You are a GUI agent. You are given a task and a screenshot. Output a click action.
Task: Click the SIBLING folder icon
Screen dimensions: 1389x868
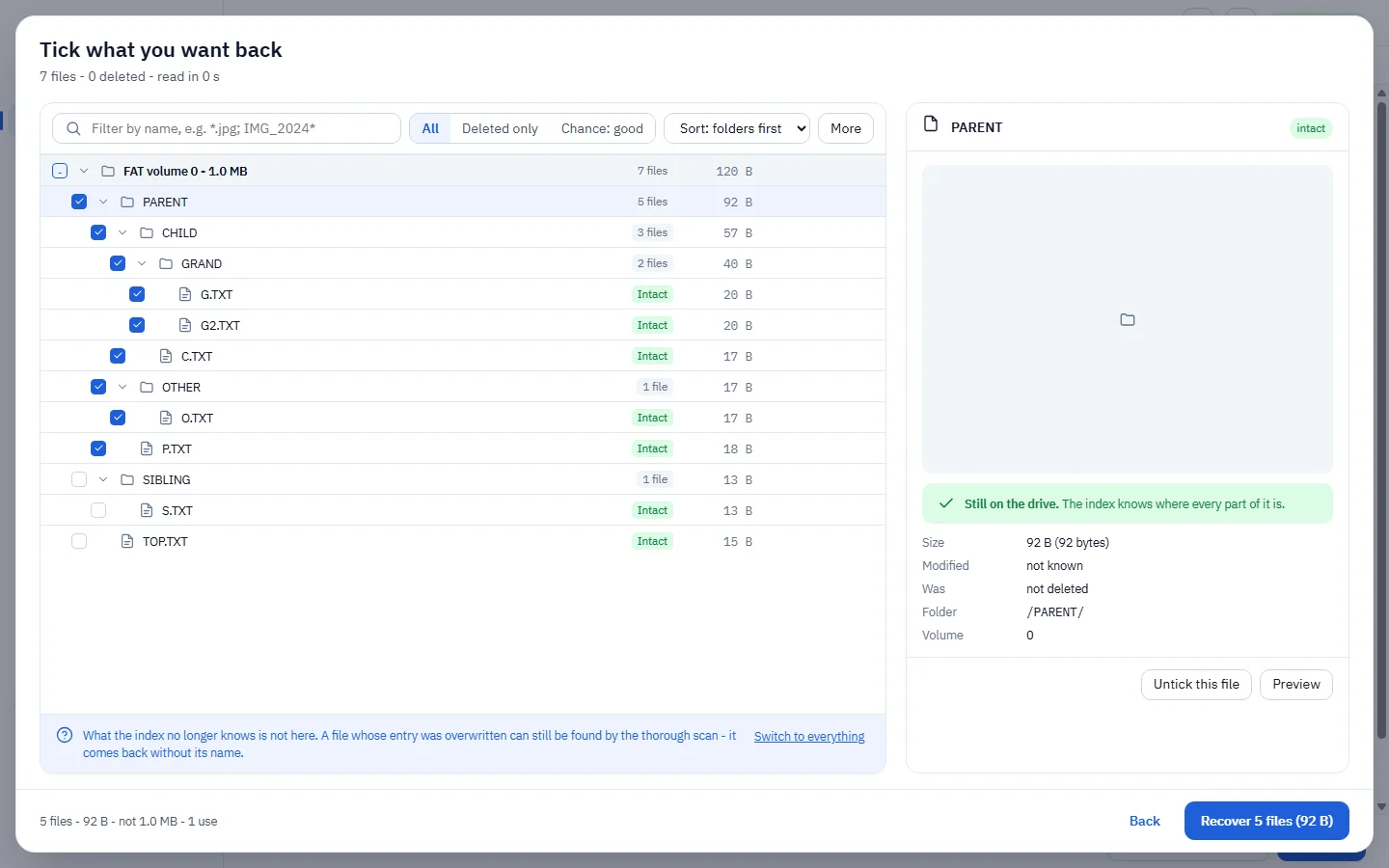(x=127, y=479)
